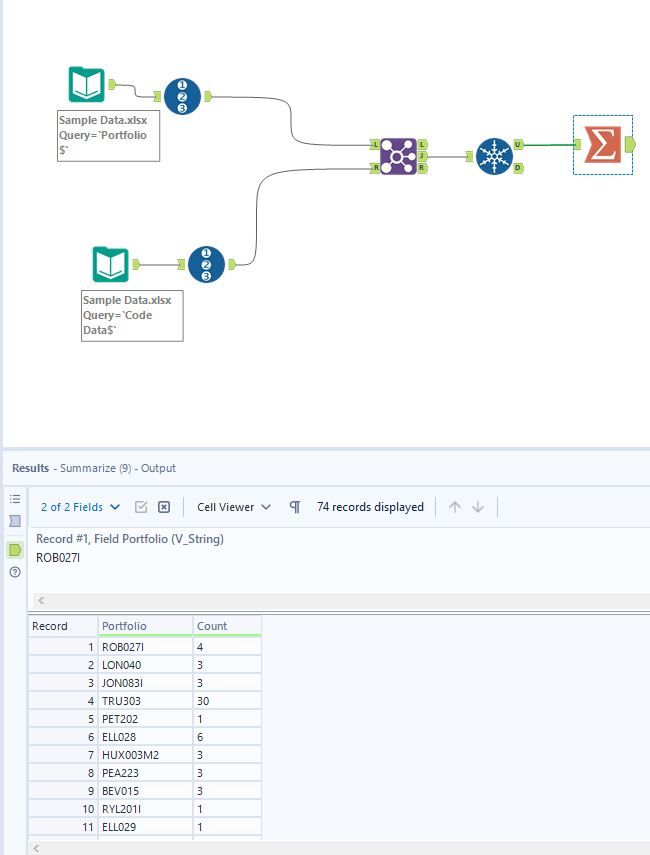Click lower Input Data output anchor
Viewport: 650px width, 855px height.
(x=136, y=264)
